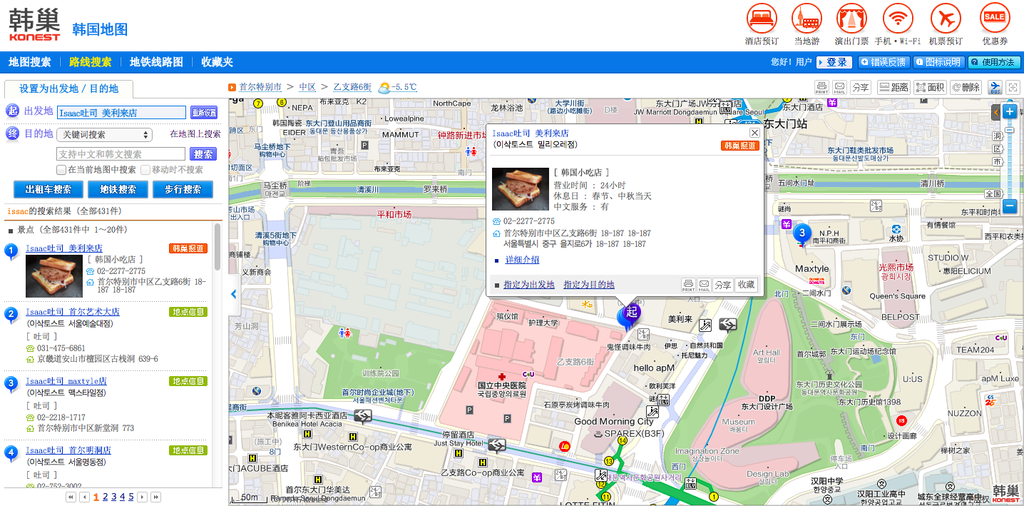Screen dimensions: 1024x506
Task: Click the destination search input field
Action: (x=121, y=154)
